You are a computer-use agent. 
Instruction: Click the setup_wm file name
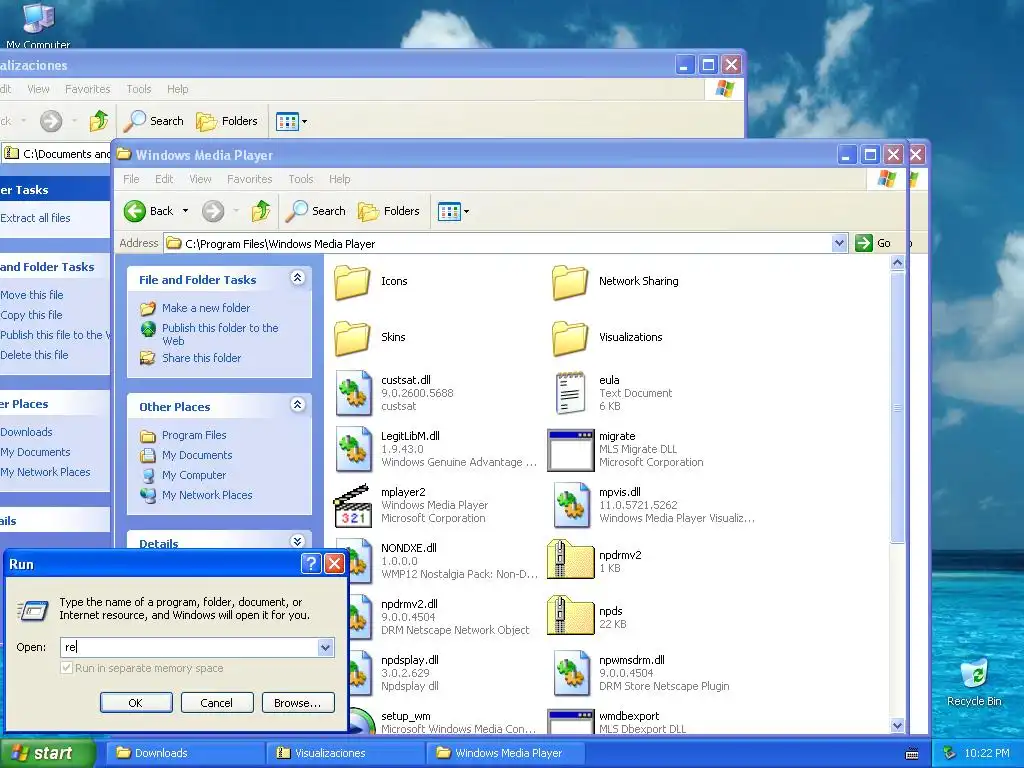406,716
